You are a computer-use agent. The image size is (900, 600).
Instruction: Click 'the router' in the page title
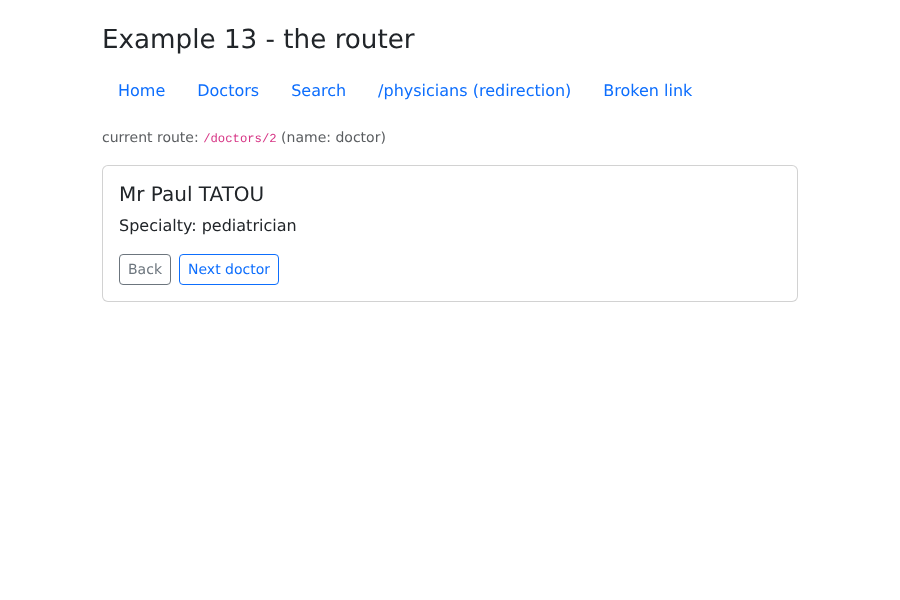[x=349, y=39]
